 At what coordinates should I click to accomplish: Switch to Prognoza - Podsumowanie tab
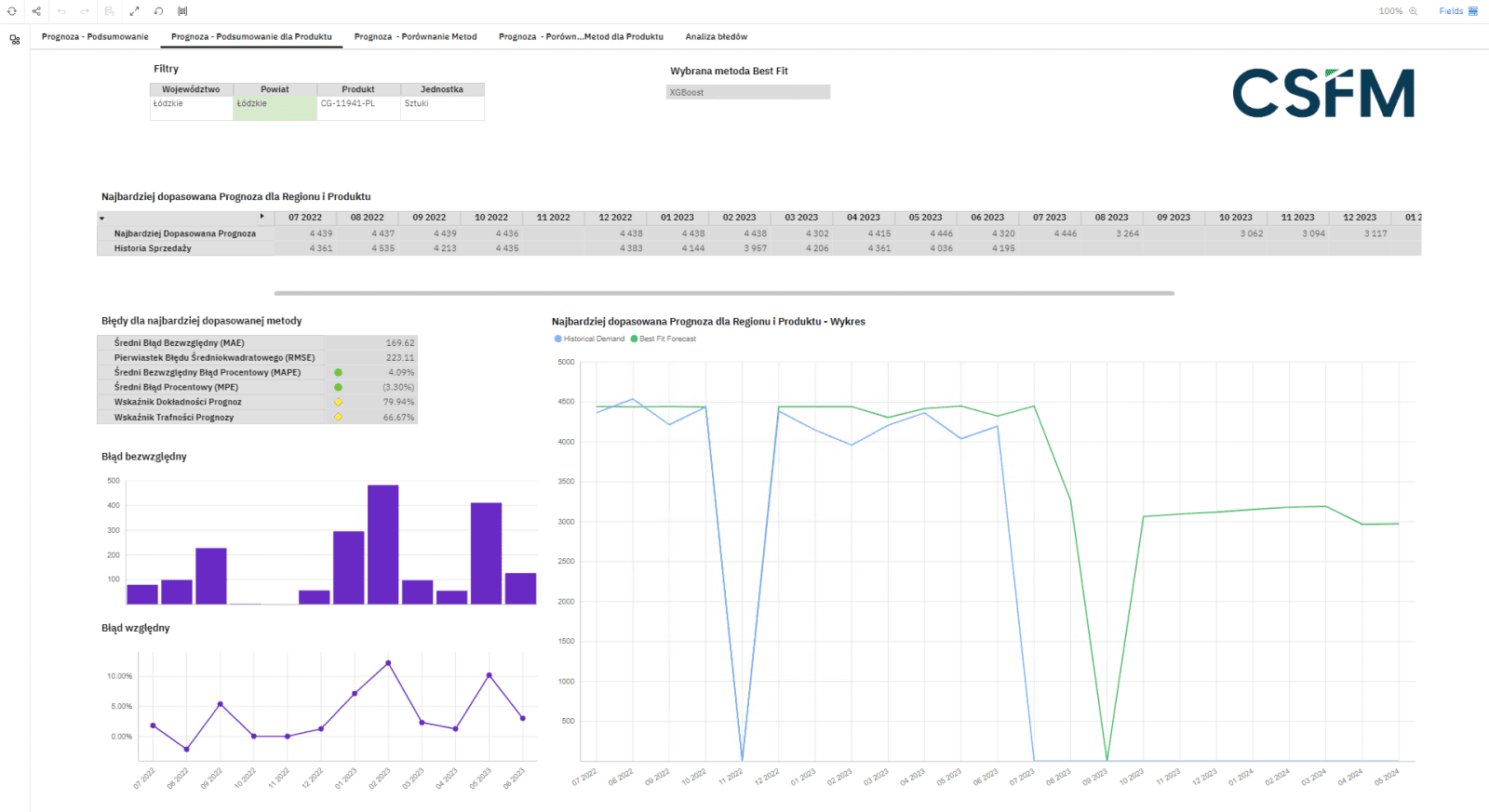[x=95, y=37]
